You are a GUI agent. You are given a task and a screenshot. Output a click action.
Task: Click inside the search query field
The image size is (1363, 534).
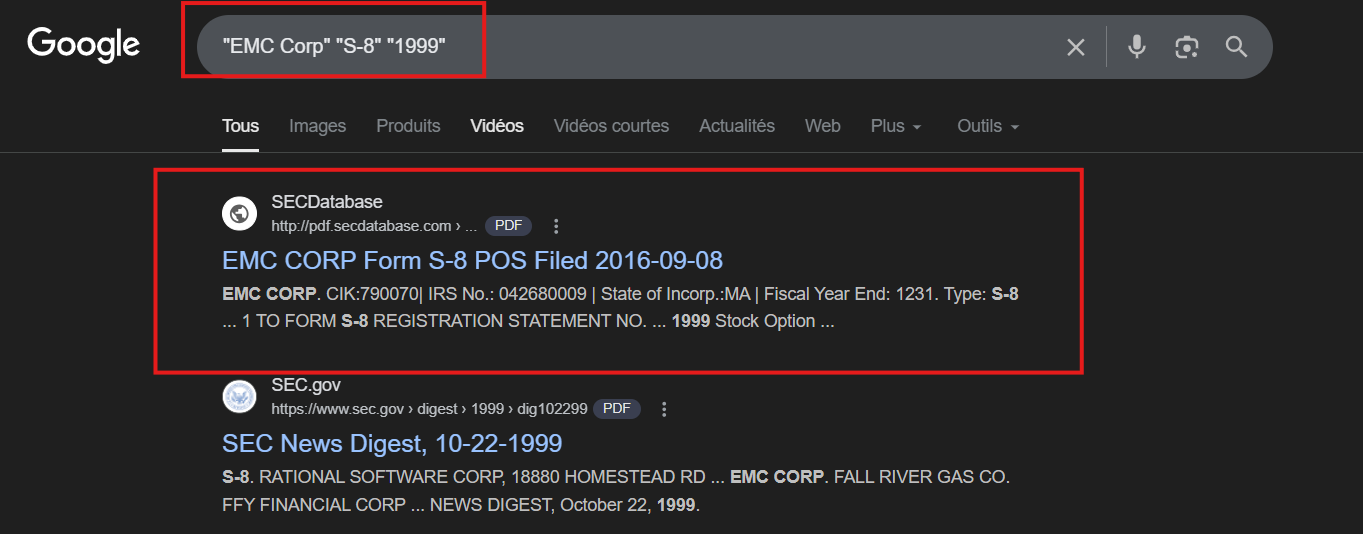[640, 47]
